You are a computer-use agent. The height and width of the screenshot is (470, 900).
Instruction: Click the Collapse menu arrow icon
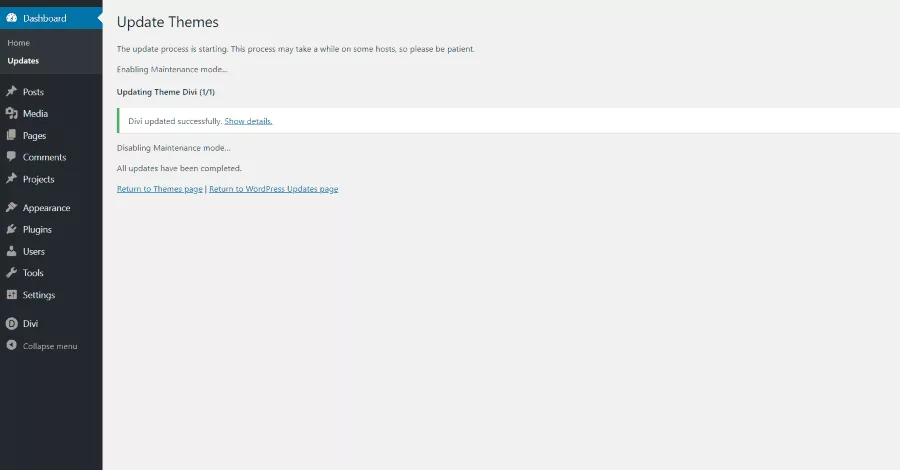(11, 345)
